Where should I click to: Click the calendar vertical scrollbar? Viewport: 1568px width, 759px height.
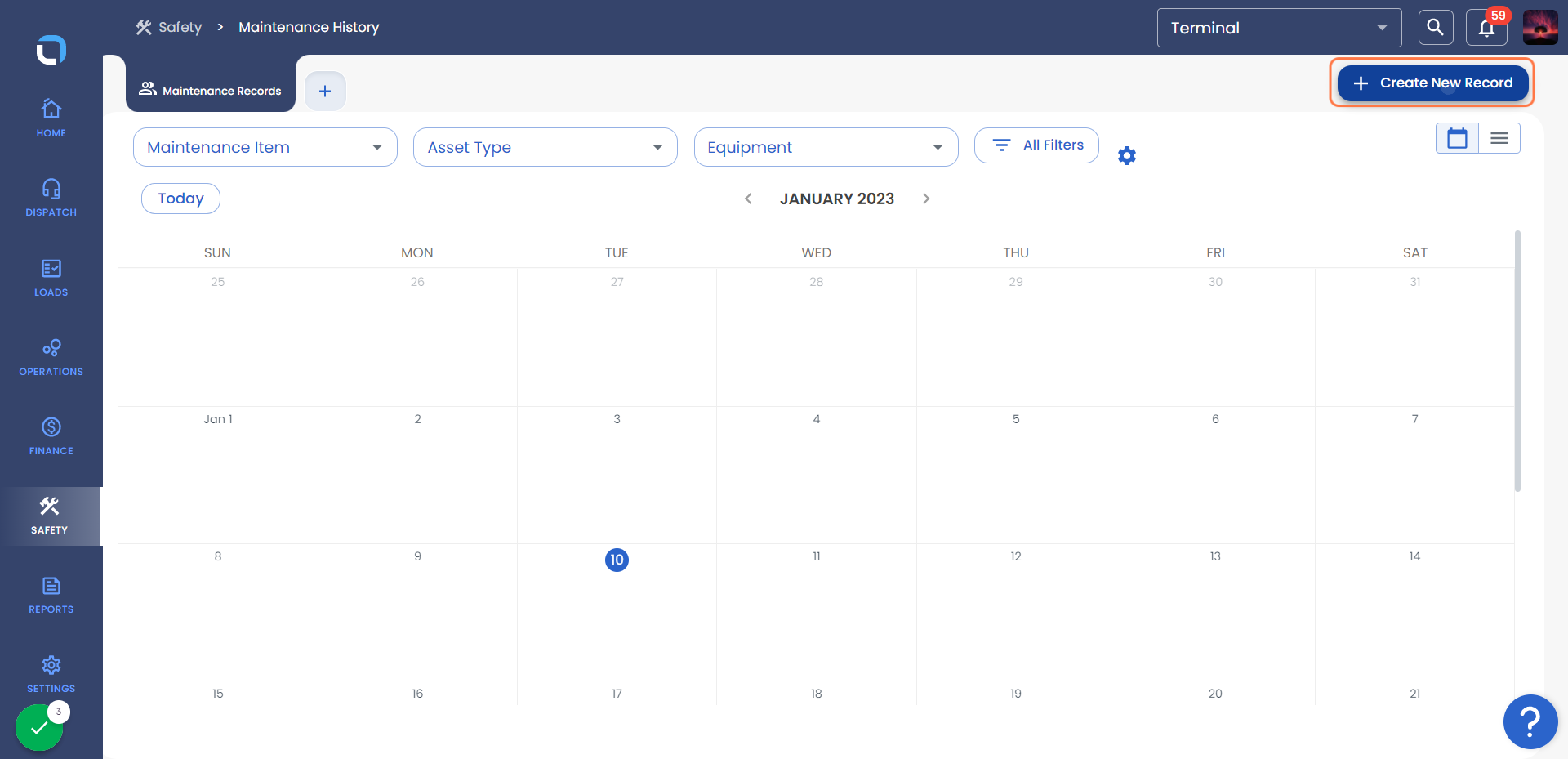click(x=1517, y=361)
